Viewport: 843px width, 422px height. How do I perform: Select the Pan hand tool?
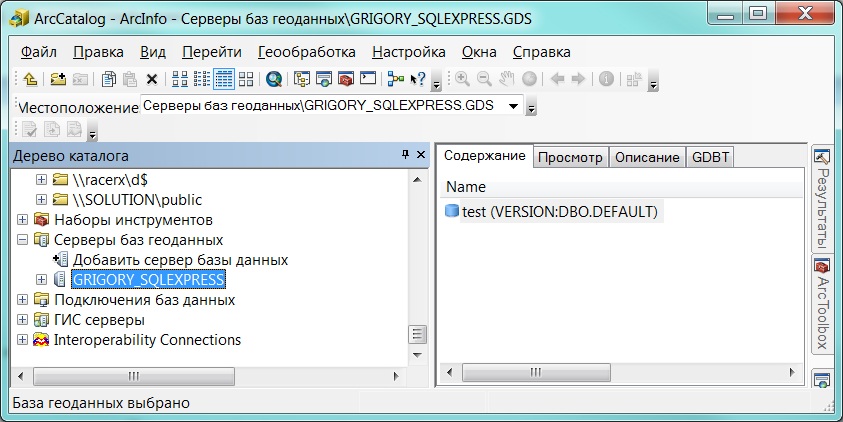point(506,80)
